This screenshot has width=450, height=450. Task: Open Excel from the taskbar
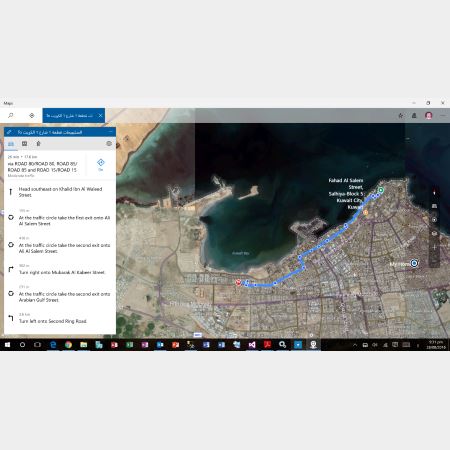pyautogui.click(x=129, y=345)
